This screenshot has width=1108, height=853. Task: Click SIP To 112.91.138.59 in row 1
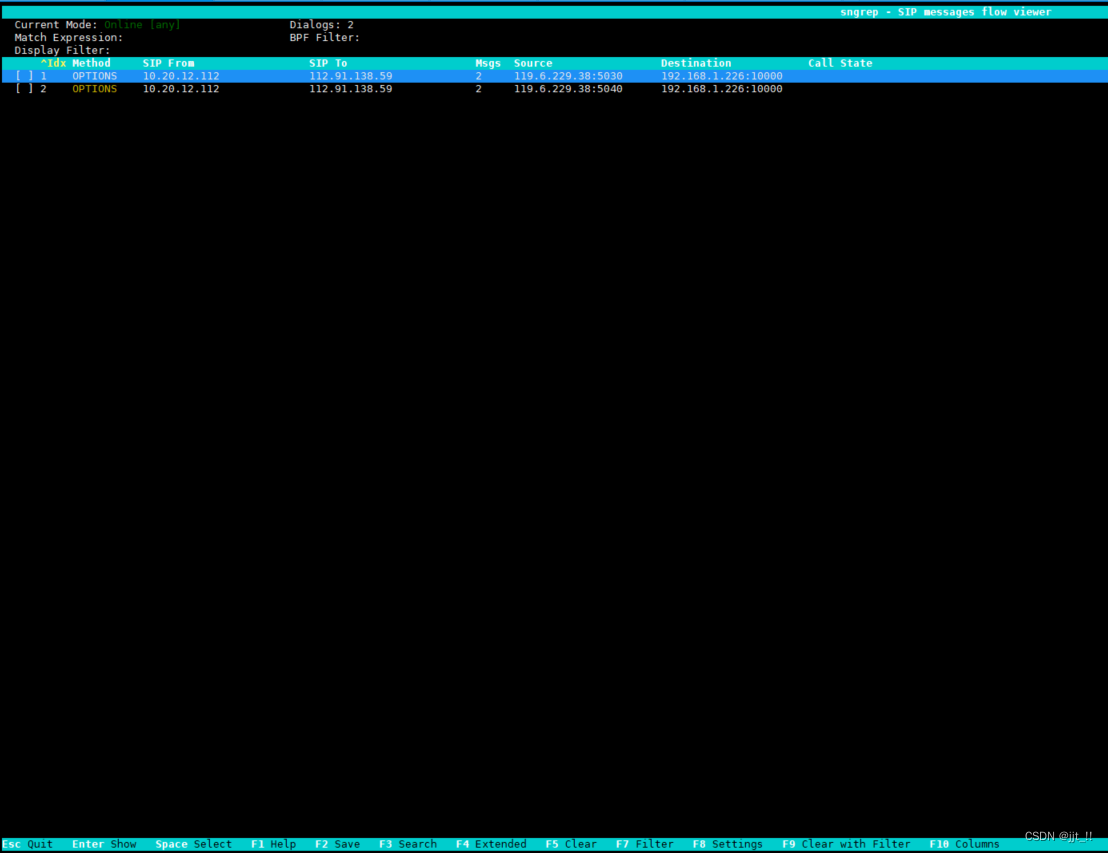coord(350,76)
